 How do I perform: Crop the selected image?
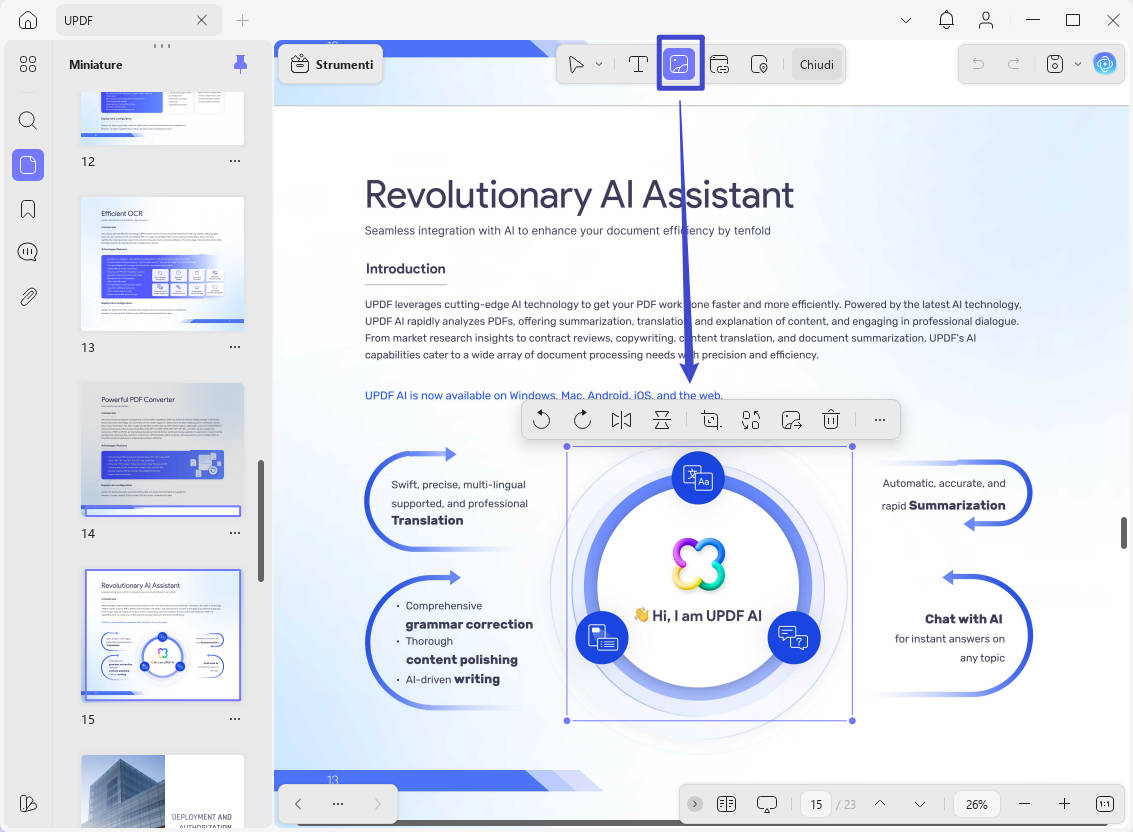(711, 419)
